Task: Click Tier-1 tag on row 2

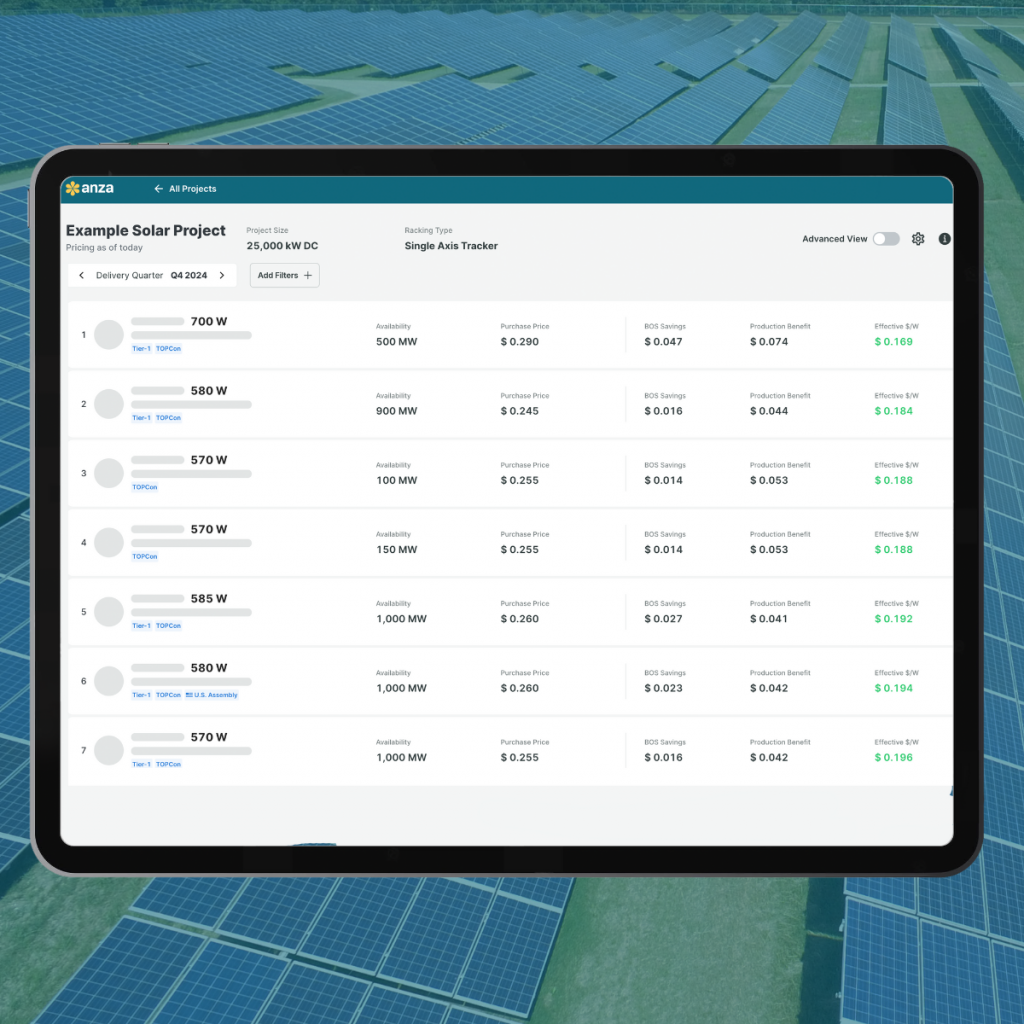Action: [x=141, y=418]
